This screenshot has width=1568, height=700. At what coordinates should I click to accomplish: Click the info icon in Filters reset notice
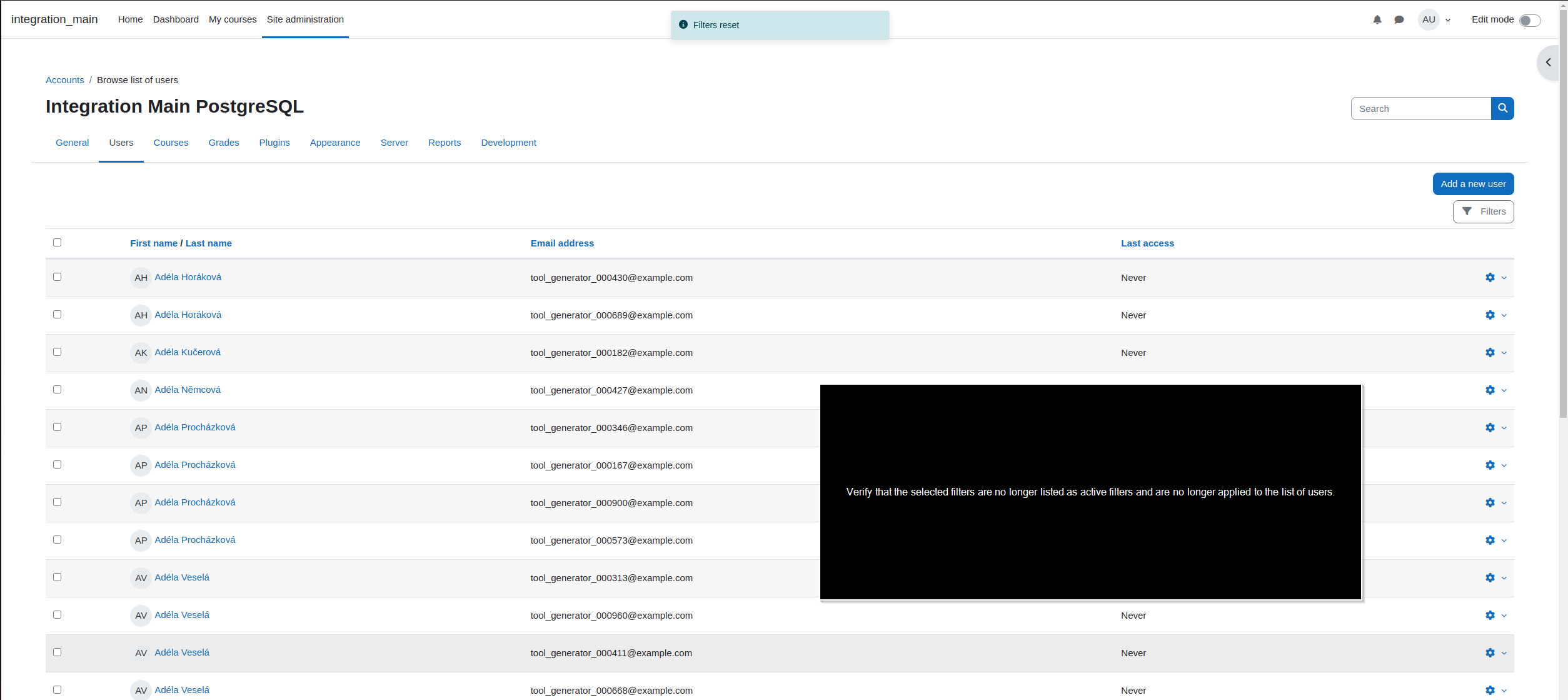683,25
